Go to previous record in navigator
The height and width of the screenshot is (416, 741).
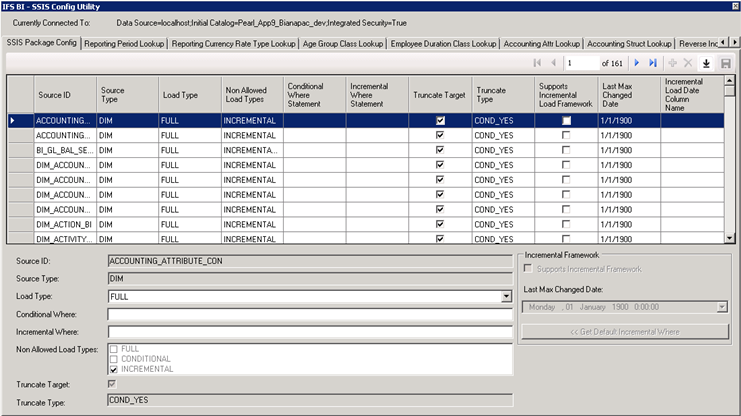point(553,63)
